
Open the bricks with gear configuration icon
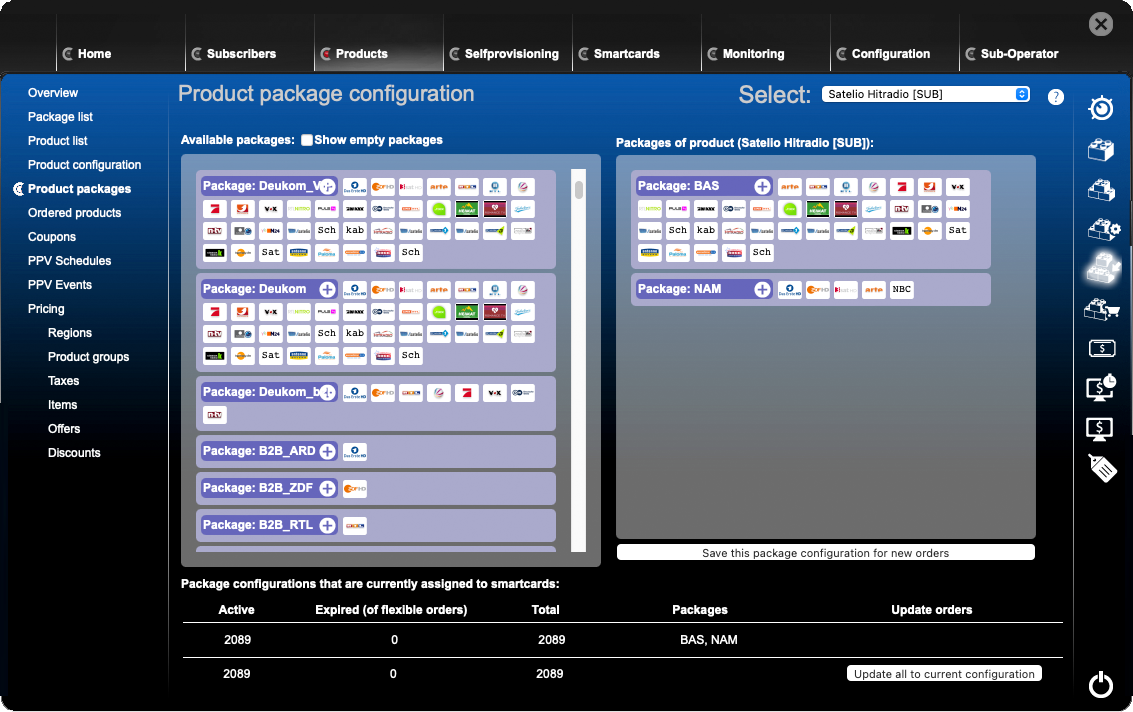point(1101,229)
